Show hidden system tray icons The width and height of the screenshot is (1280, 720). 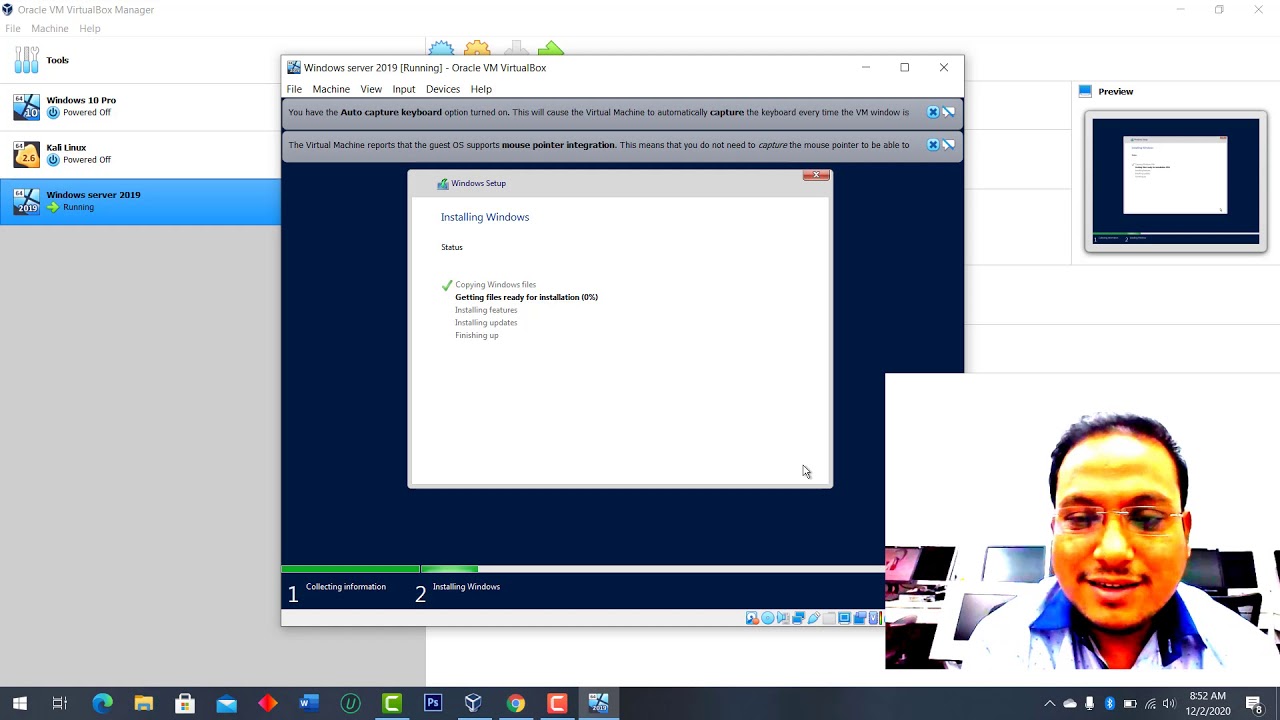1049,704
